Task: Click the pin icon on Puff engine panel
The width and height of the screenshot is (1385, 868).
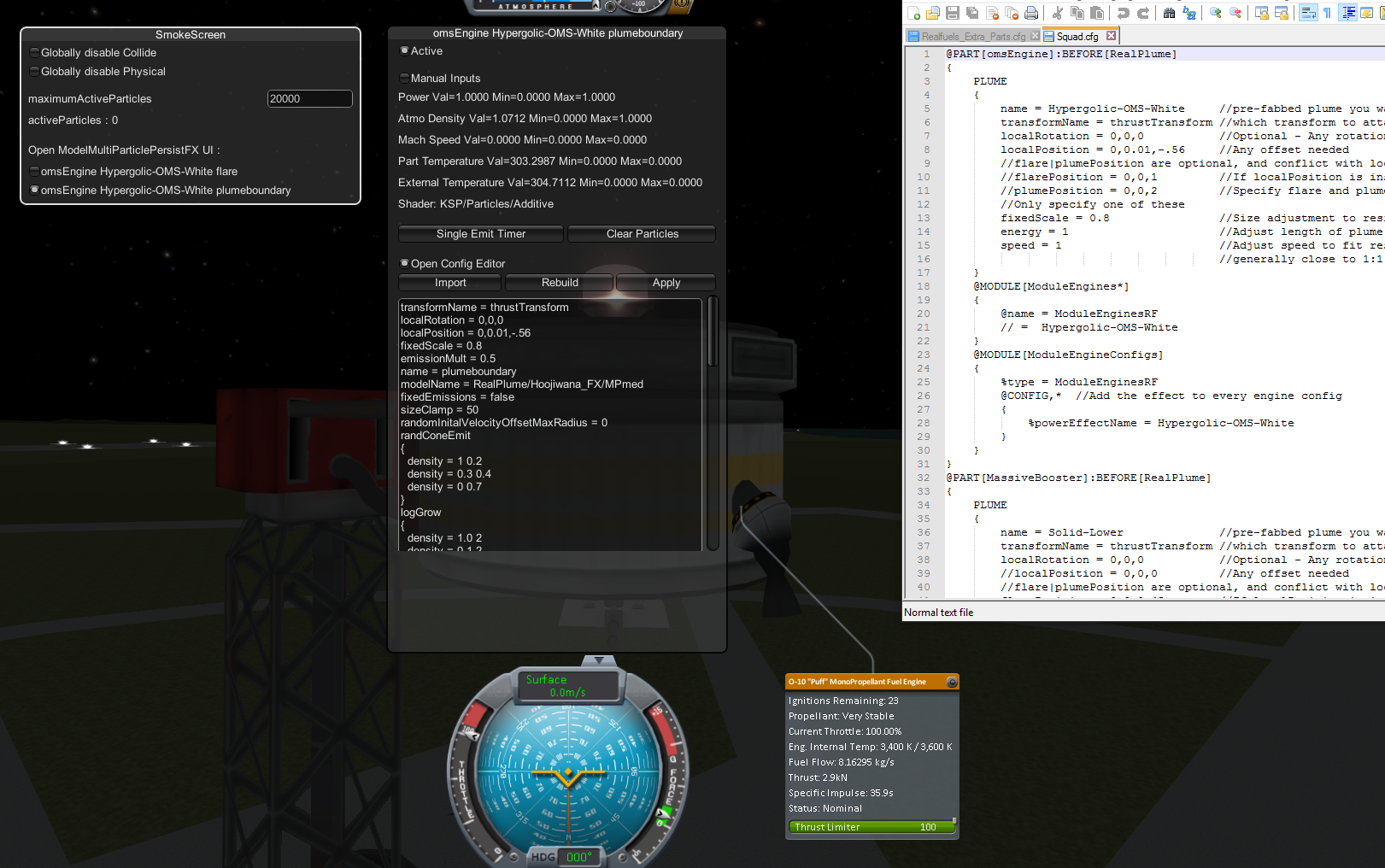Action: click(x=952, y=682)
